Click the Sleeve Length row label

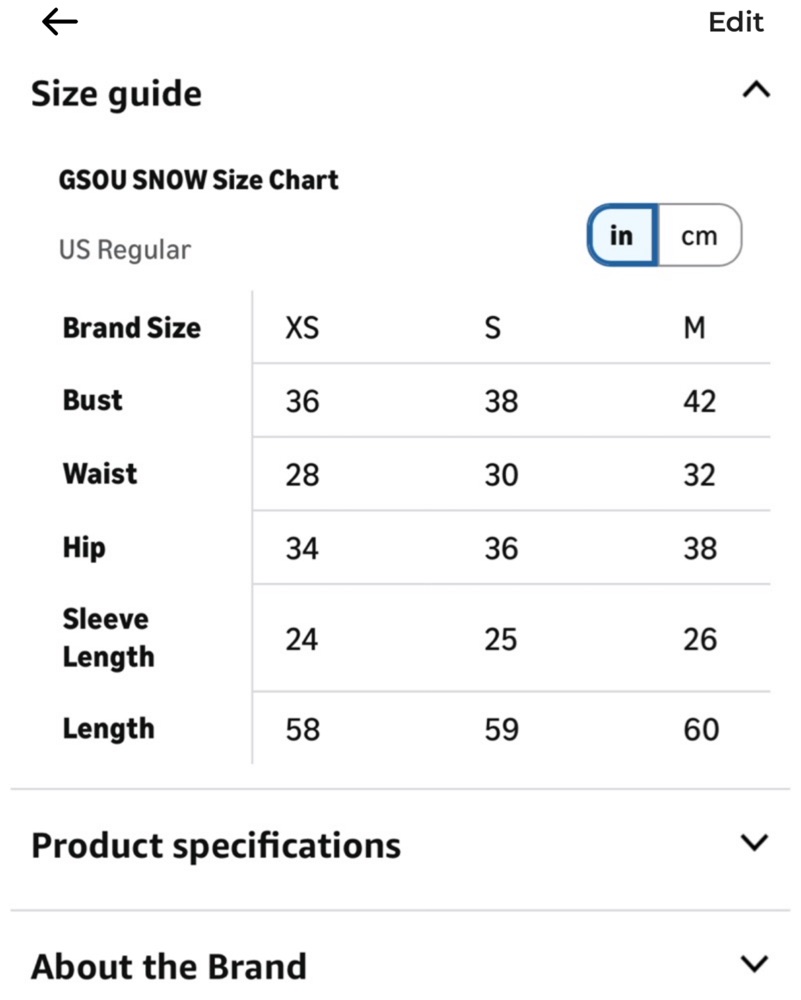coord(108,638)
